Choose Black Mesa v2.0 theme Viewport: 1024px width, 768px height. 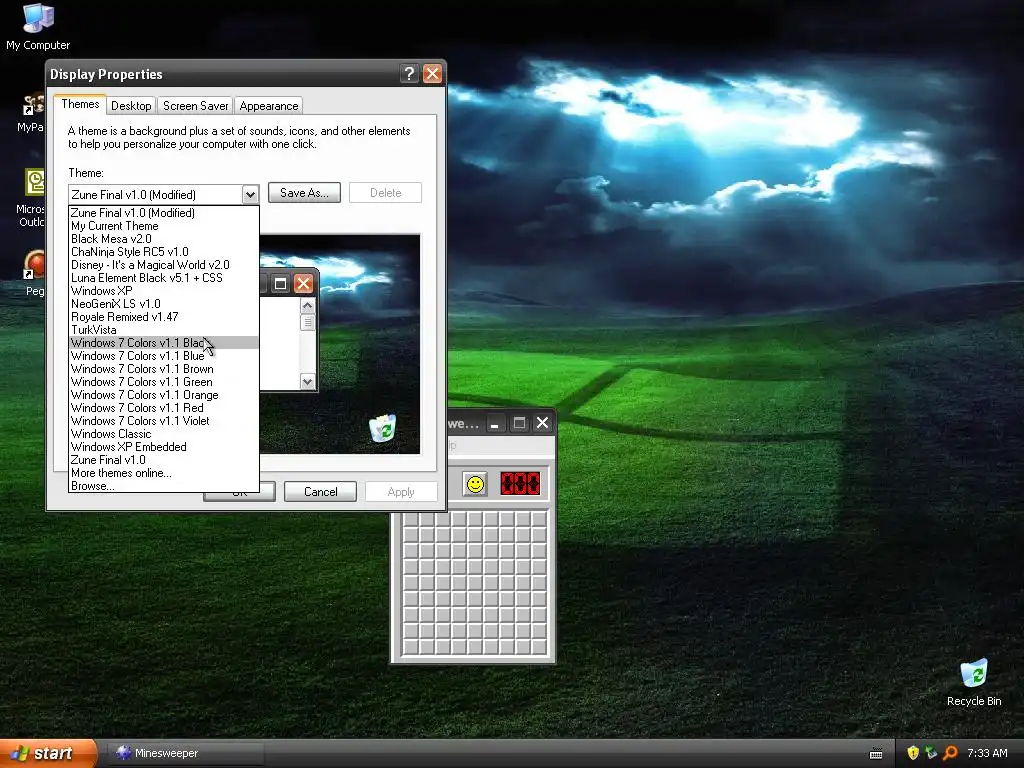pyautogui.click(x=164, y=239)
